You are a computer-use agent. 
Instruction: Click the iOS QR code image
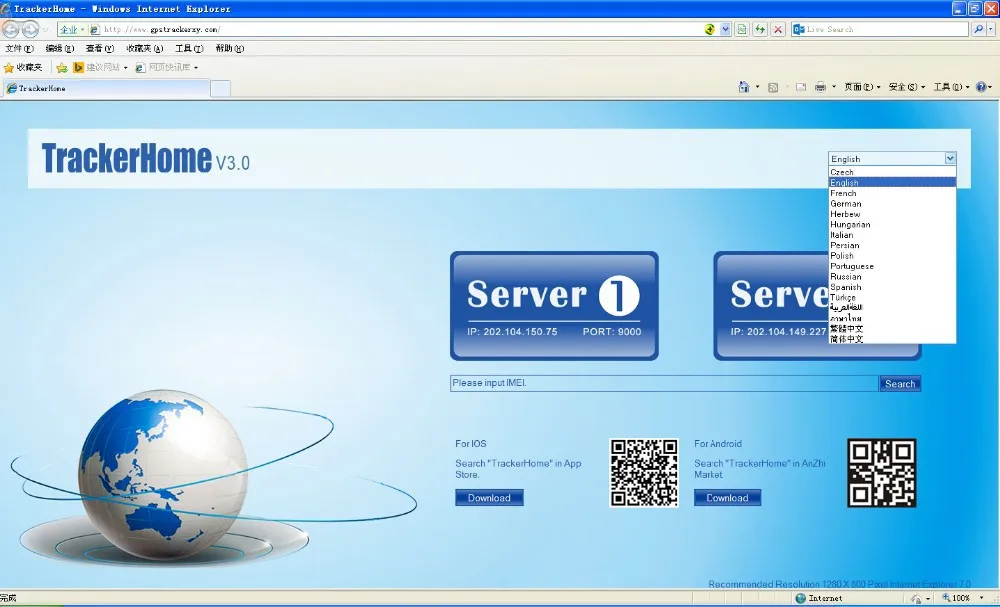[x=644, y=472]
